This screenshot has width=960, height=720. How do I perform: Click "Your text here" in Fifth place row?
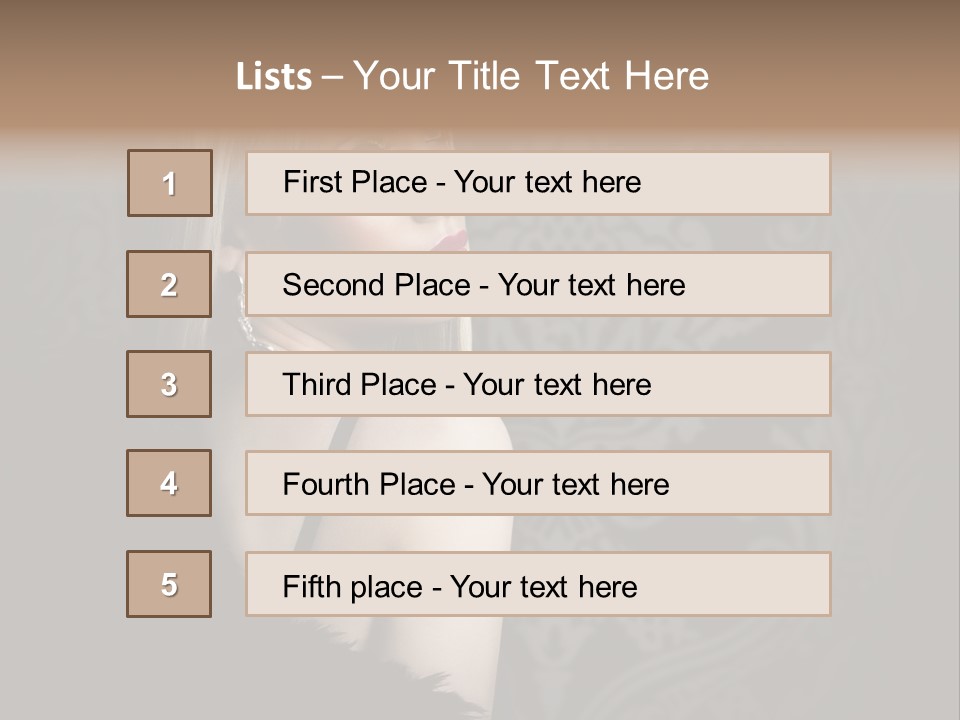[x=544, y=586]
